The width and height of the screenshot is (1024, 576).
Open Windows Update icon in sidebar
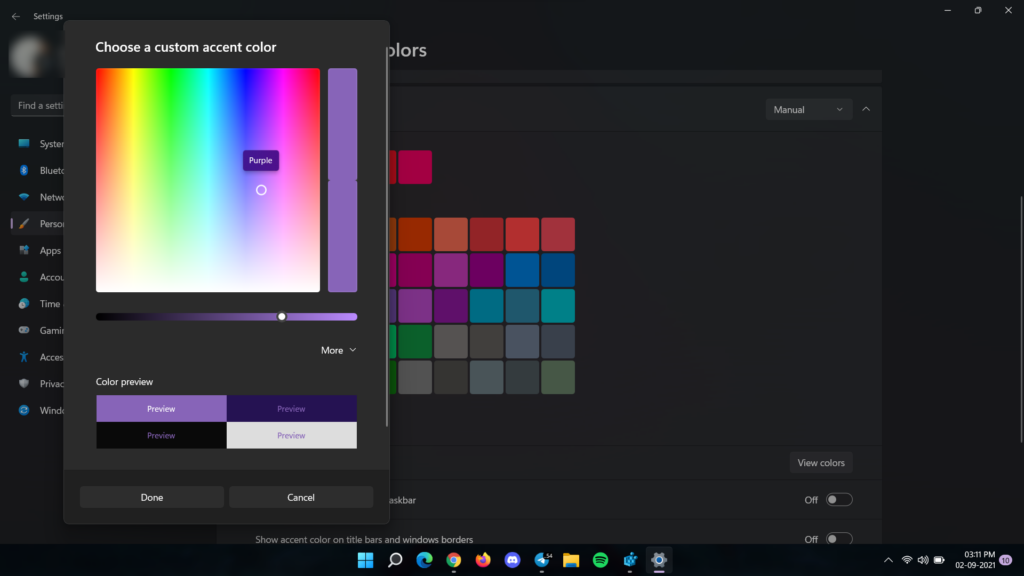tap(24, 410)
